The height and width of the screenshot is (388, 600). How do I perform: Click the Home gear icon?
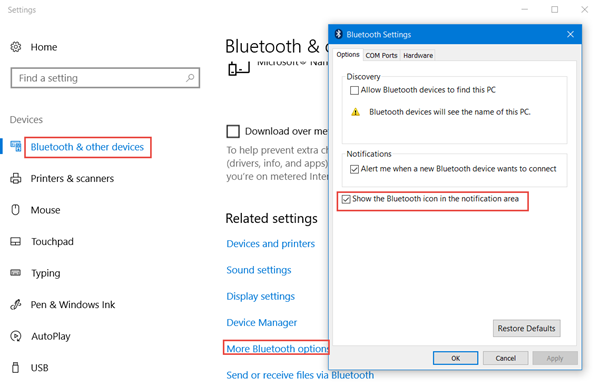tap(16, 47)
